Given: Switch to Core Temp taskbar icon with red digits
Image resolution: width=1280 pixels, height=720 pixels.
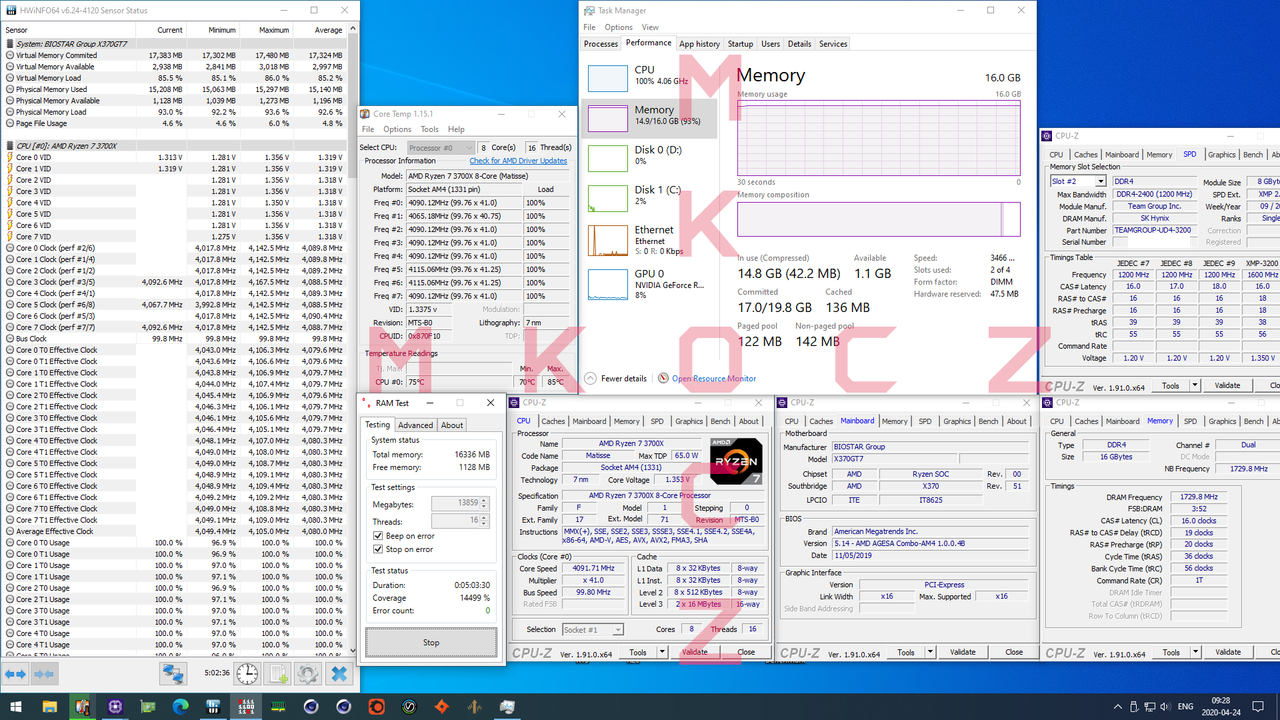Looking at the screenshot, I should 245,707.
